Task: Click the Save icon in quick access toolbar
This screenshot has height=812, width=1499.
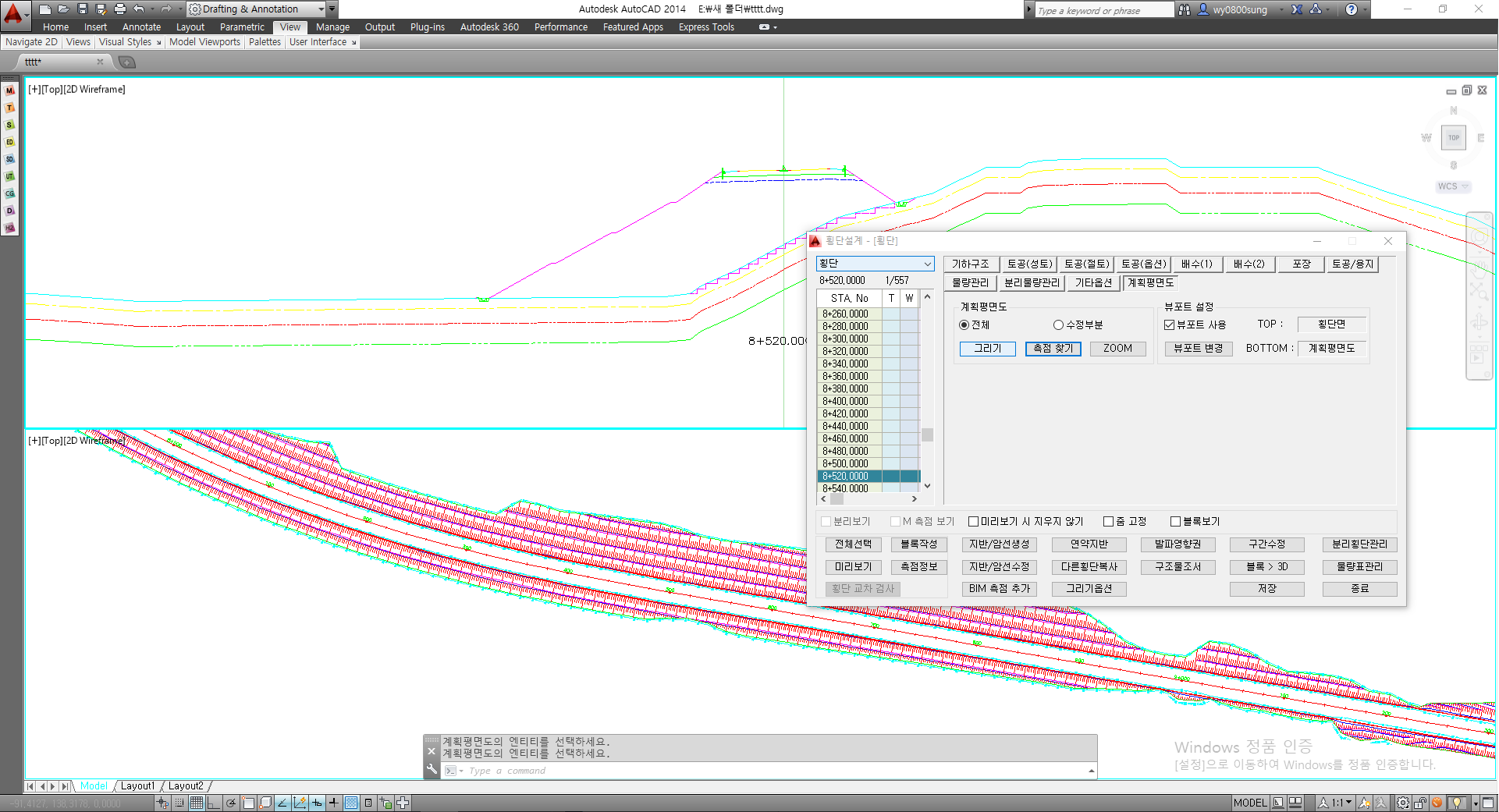Action: [82, 9]
